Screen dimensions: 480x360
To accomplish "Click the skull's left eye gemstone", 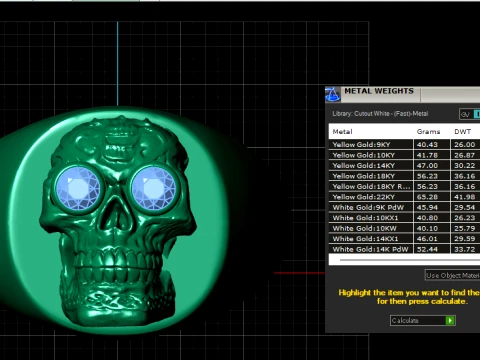I will tap(78, 189).
